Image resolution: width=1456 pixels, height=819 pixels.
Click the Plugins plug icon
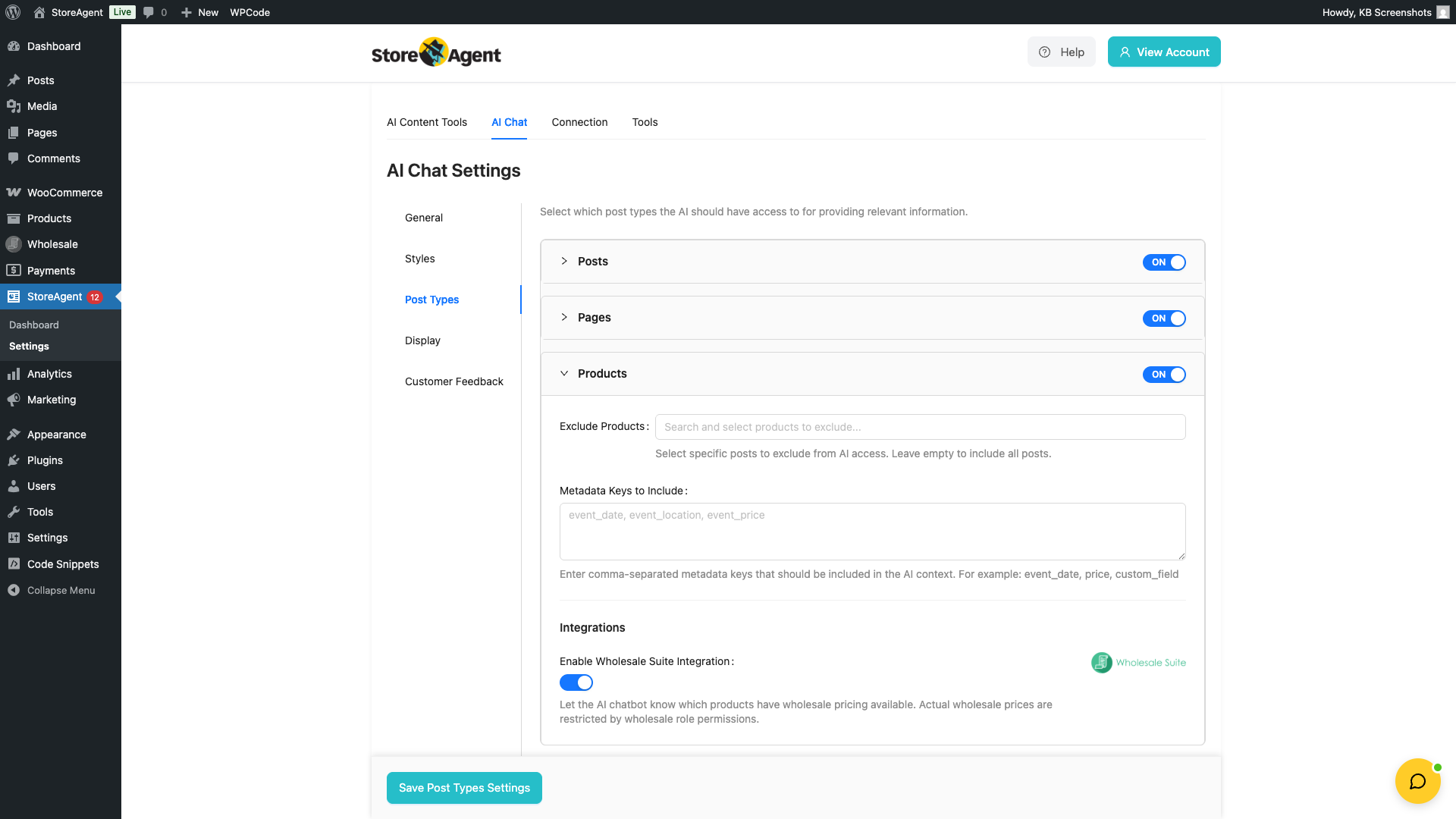(x=14, y=460)
